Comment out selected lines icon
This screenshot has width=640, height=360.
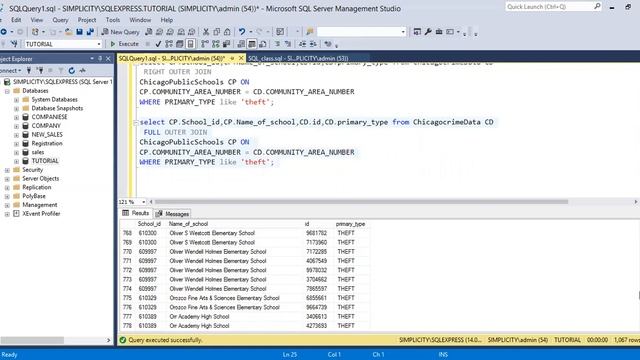(277, 44)
